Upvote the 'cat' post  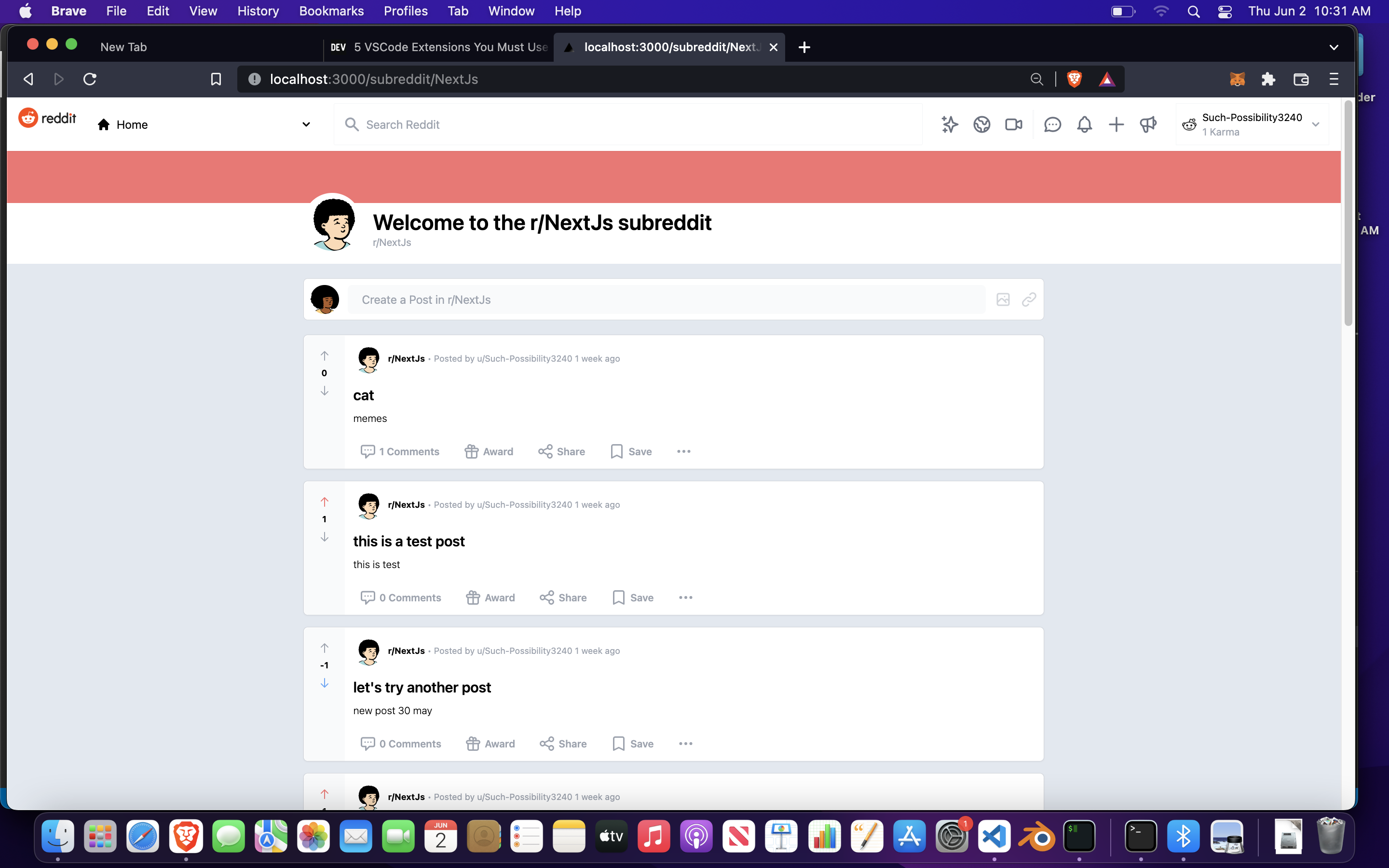click(324, 356)
